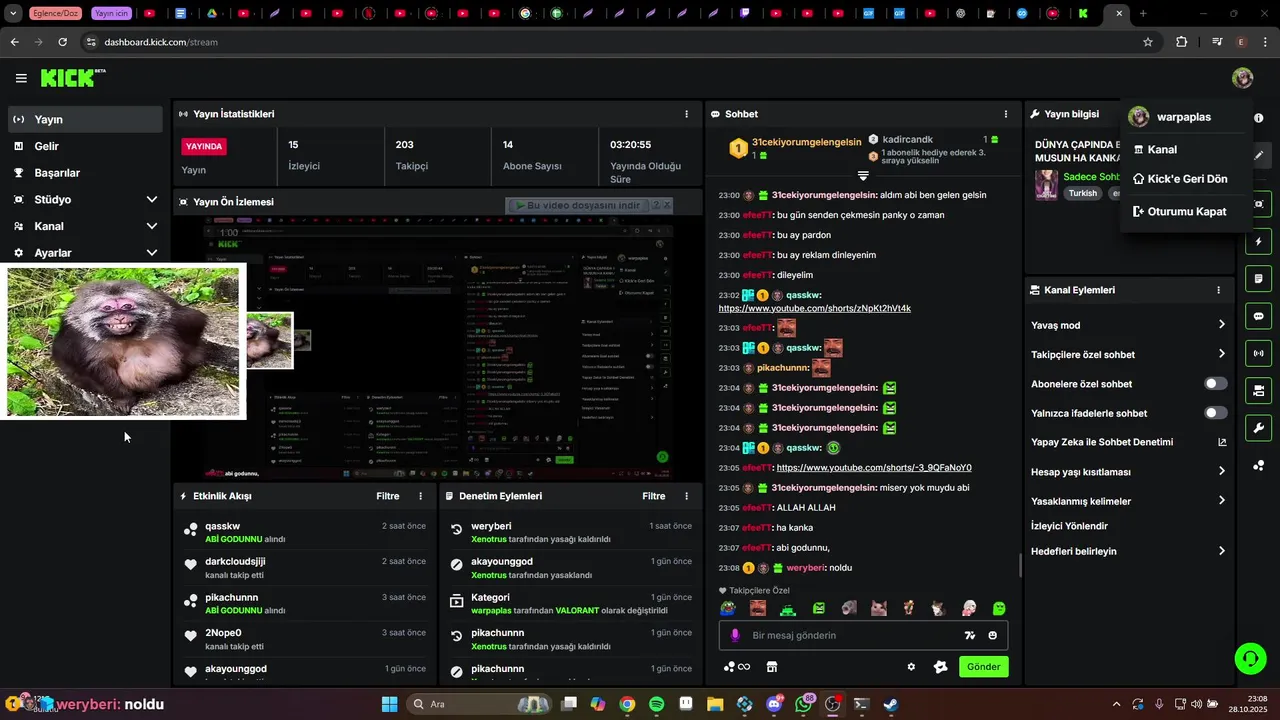Image resolution: width=1280 pixels, height=720 pixels.
Task: Open the emoji picker in message box
Action: pyautogui.click(x=993, y=635)
